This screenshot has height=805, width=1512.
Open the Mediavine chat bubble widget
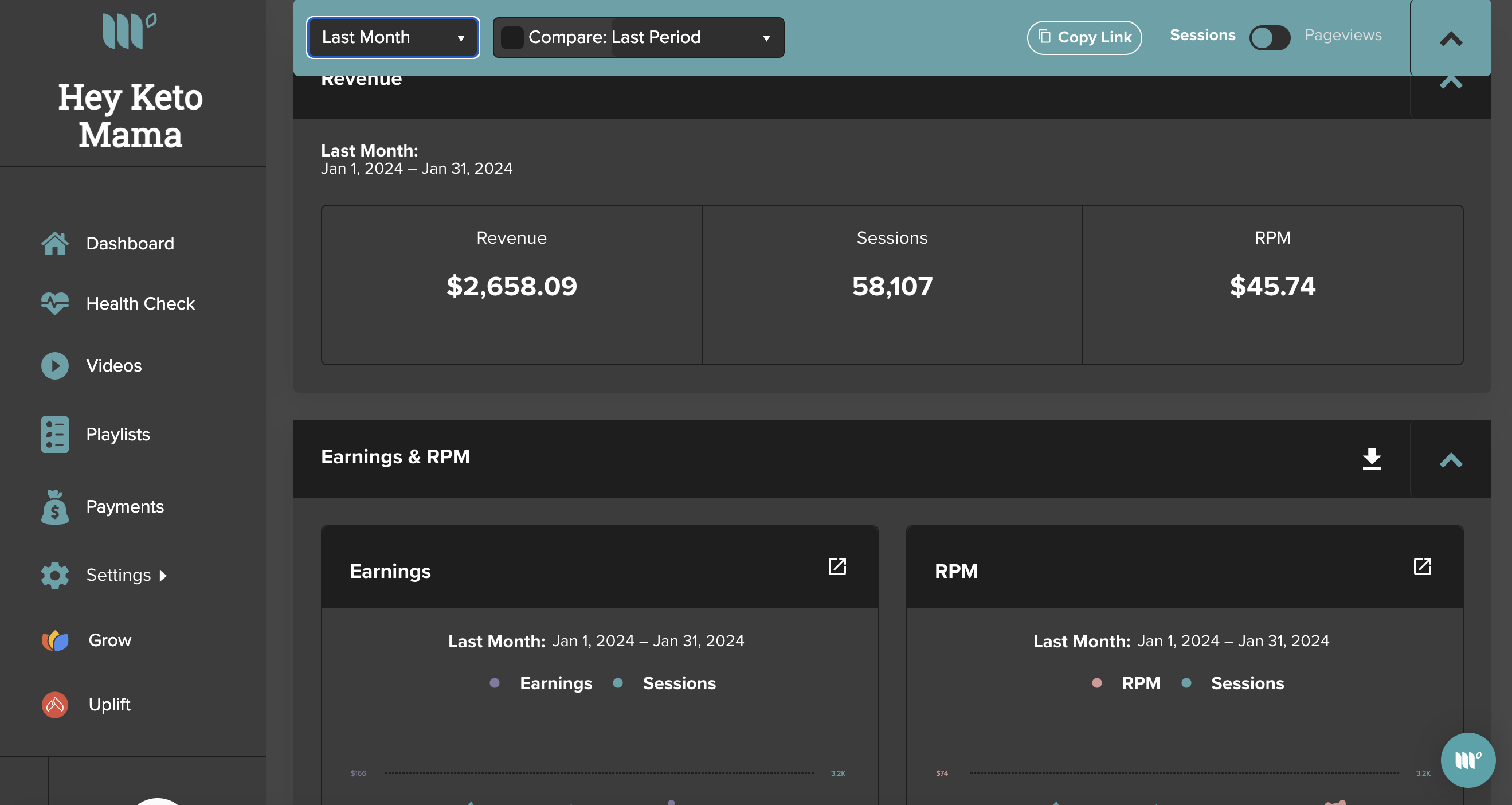pos(1467,760)
